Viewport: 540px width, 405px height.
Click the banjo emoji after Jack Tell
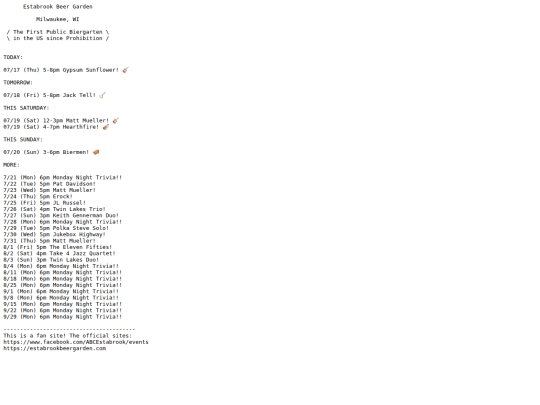coord(102,95)
